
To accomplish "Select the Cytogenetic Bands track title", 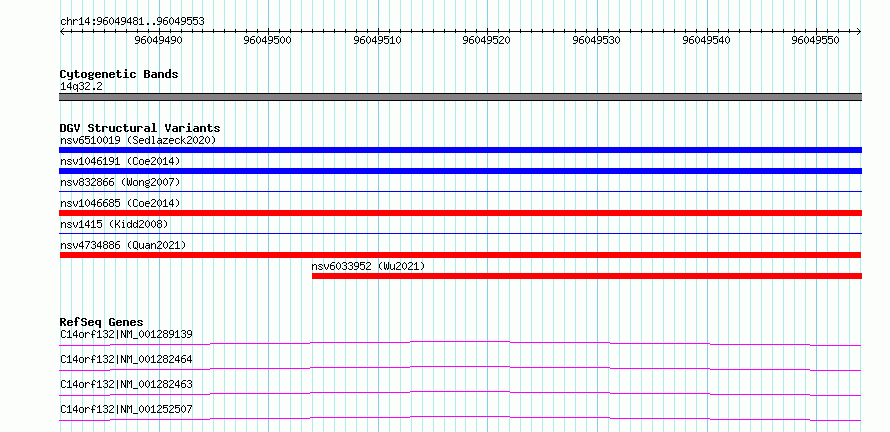I will click(x=119, y=74).
